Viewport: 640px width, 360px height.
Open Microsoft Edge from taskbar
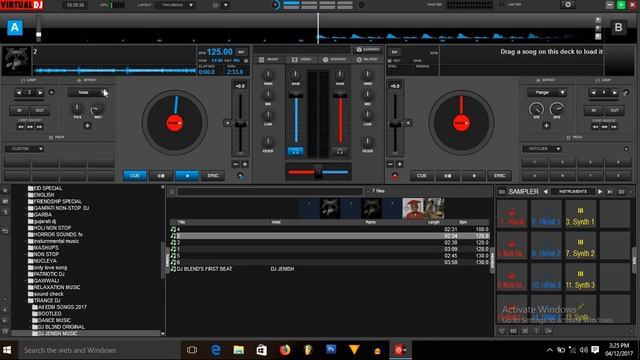pyautogui.click(x=216, y=350)
